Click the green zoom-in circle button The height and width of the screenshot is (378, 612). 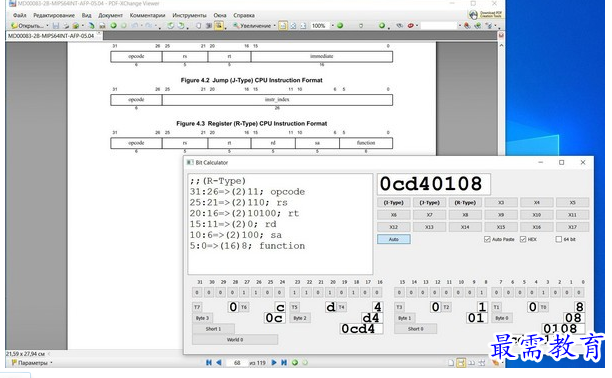coord(340,26)
